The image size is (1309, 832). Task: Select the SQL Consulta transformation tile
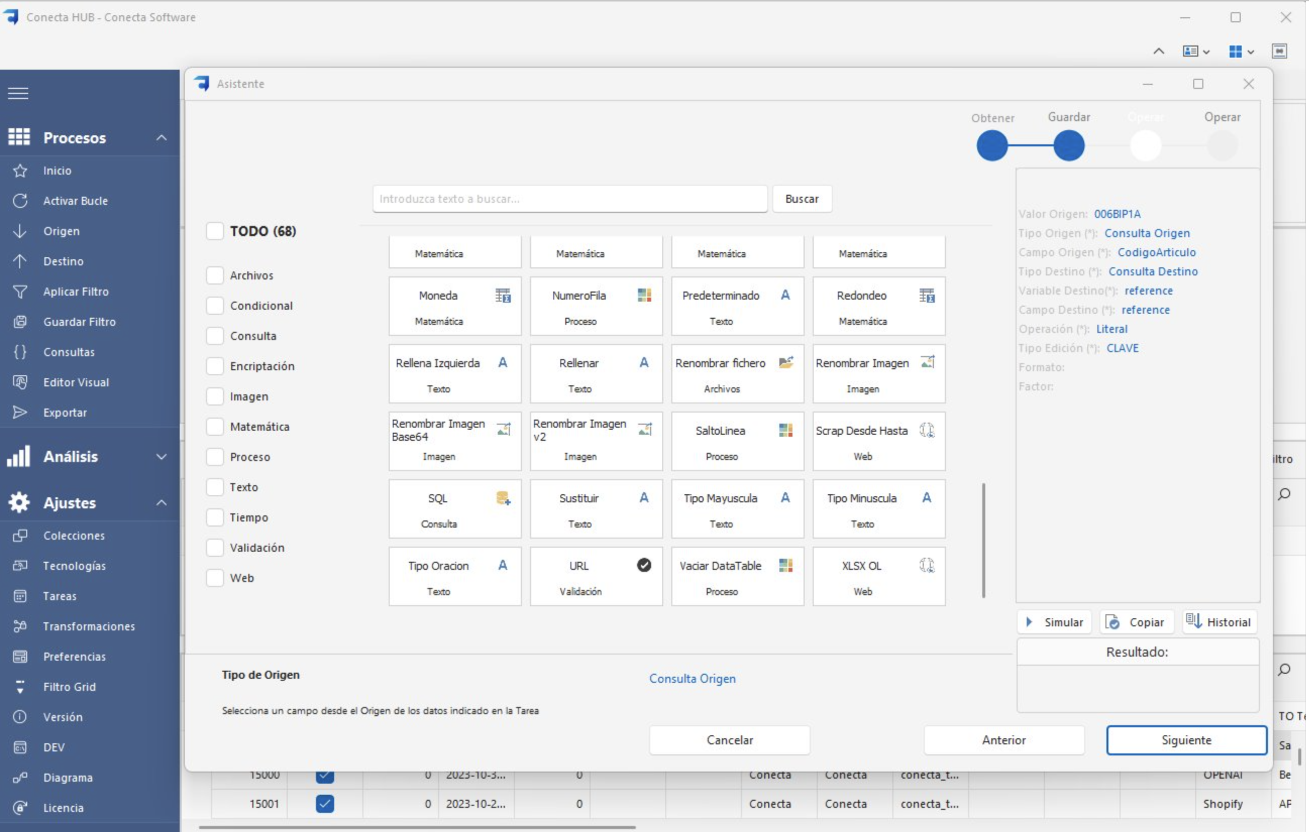[x=455, y=509]
